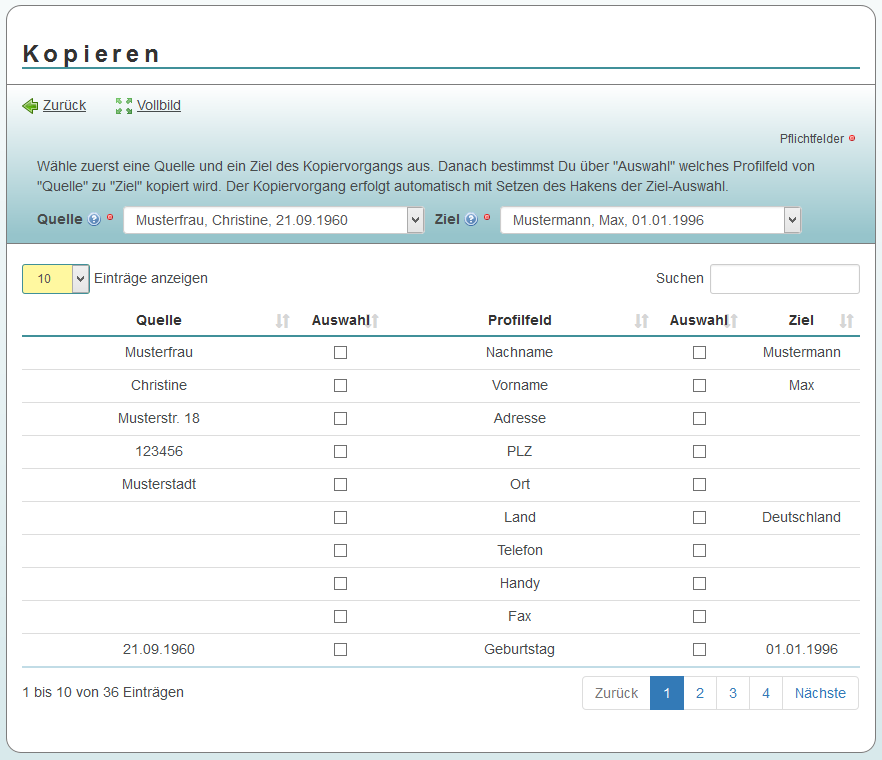Sort table by Profilfeld column arrows
This screenshot has height=760, width=882.
[x=642, y=321]
